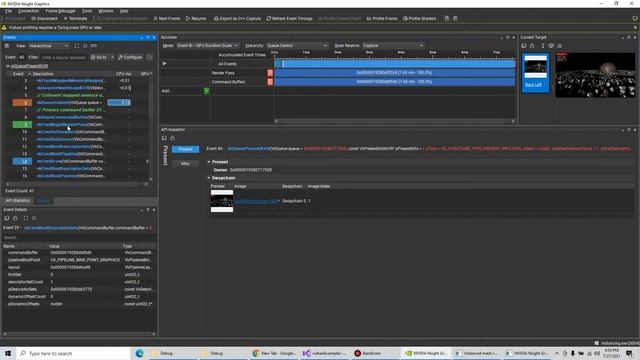Screen dimensions: 640x360
Task: Click the Scrubber play arrow
Action: point(164,64)
